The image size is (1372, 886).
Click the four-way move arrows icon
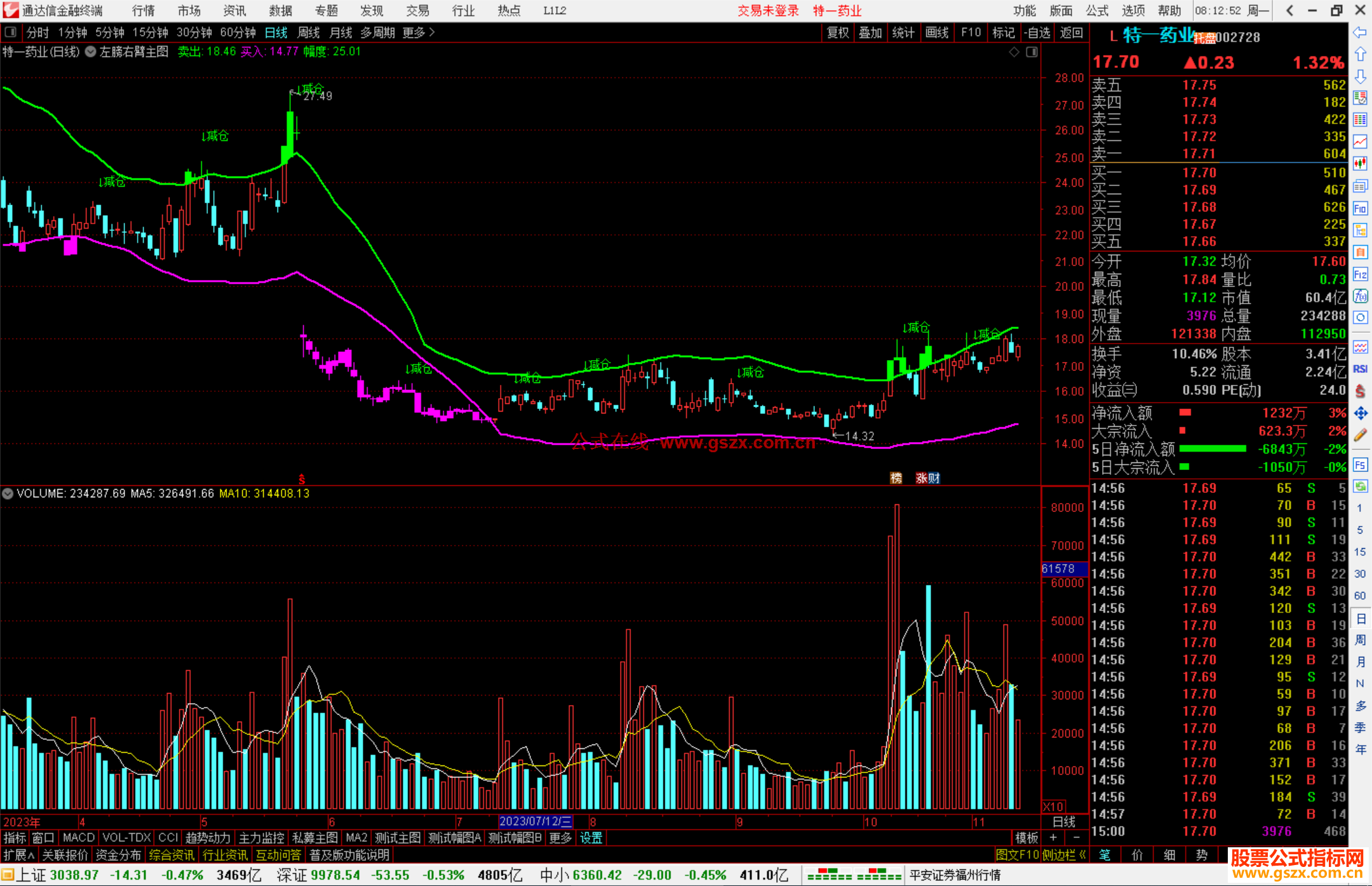tap(1360, 413)
